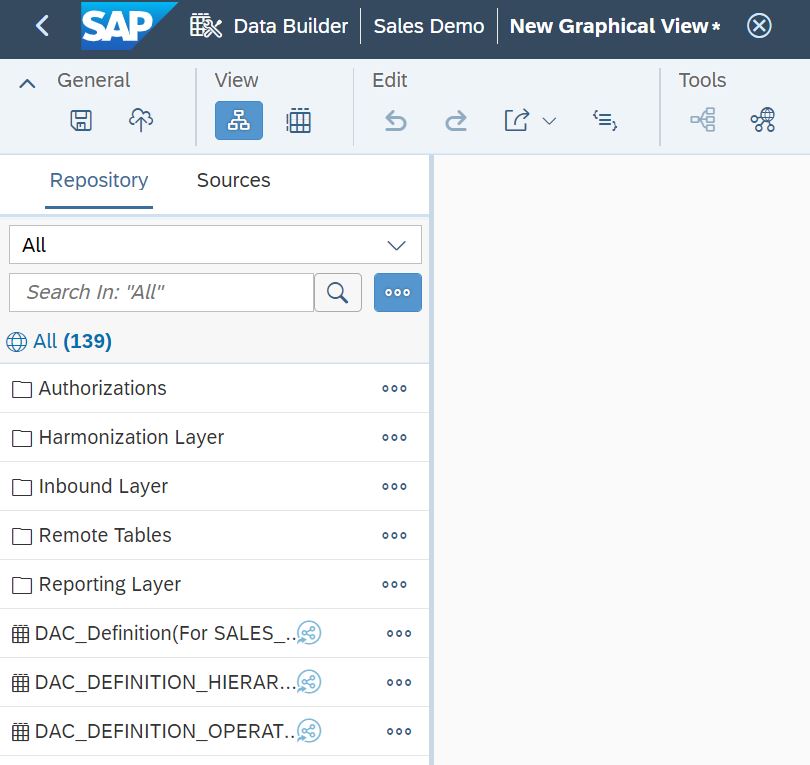Screen dimensions: 810x765
Task: Click the magnifier search button
Action: click(x=338, y=292)
